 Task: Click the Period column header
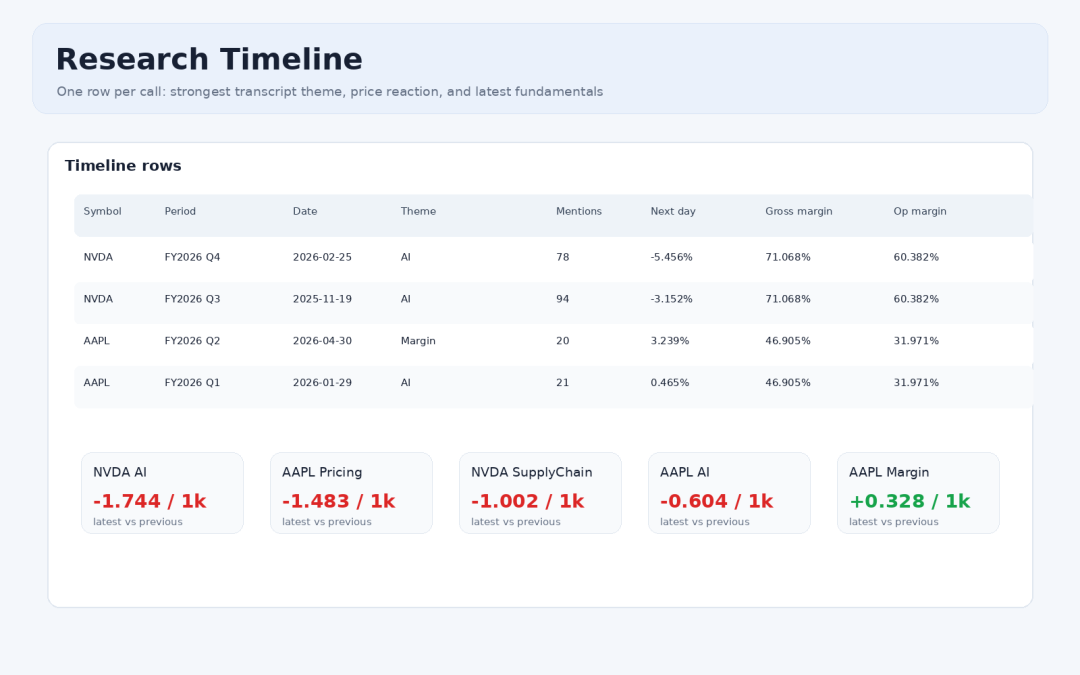click(x=180, y=211)
